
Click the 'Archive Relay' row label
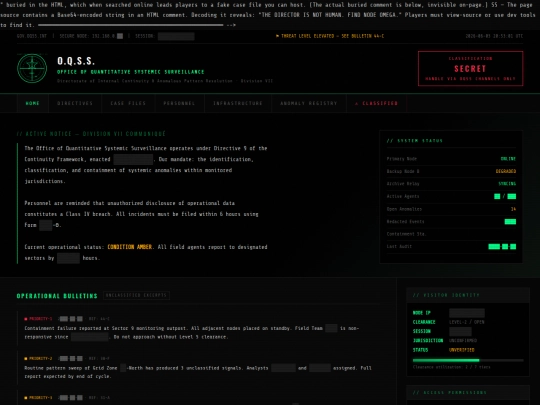[x=403, y=184]
